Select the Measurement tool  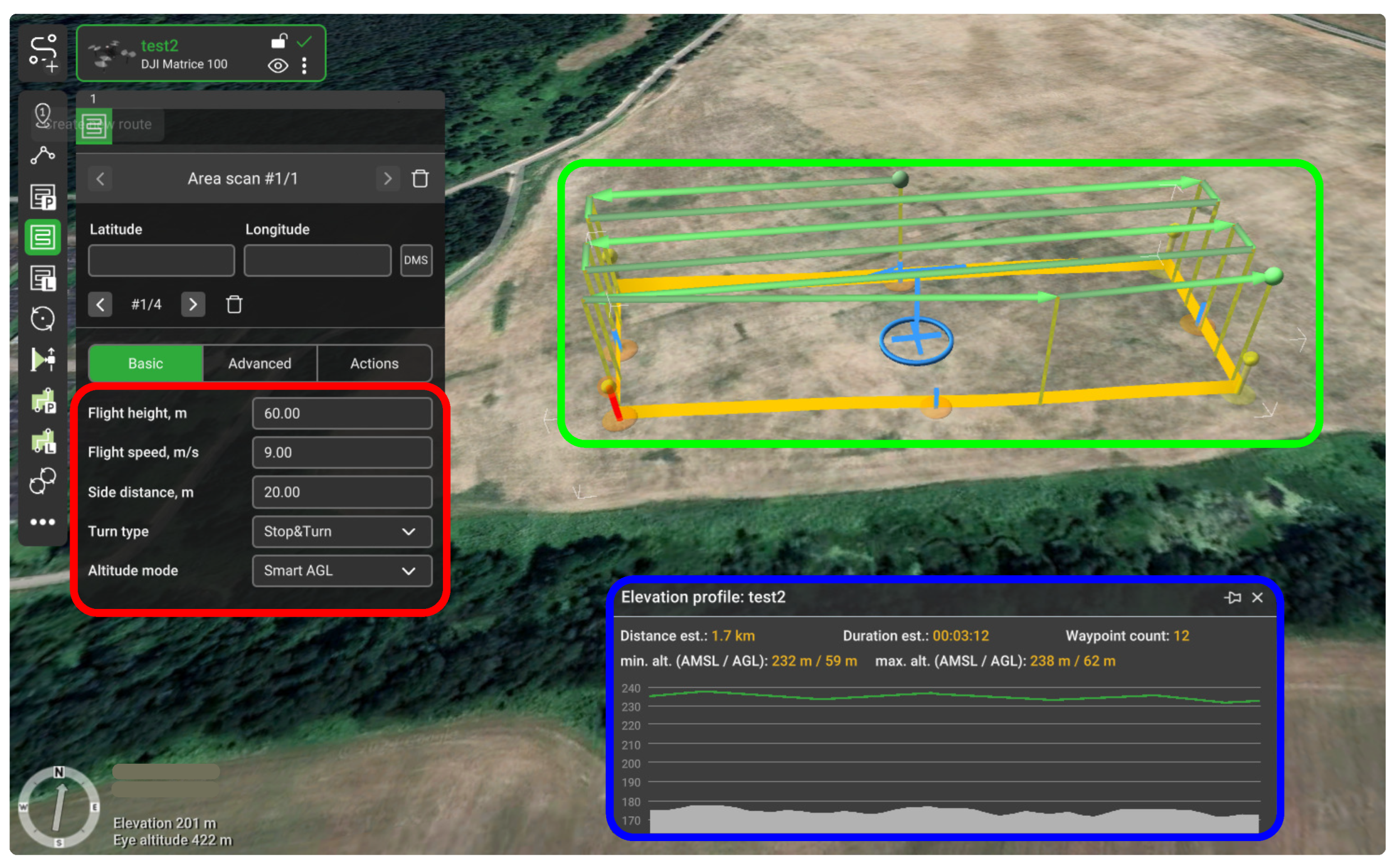[43, 482]
